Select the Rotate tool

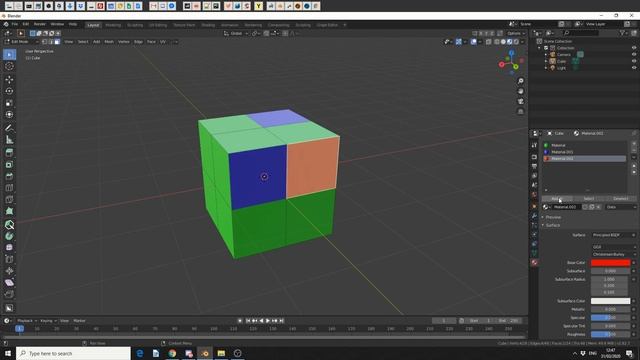(9, 91)
